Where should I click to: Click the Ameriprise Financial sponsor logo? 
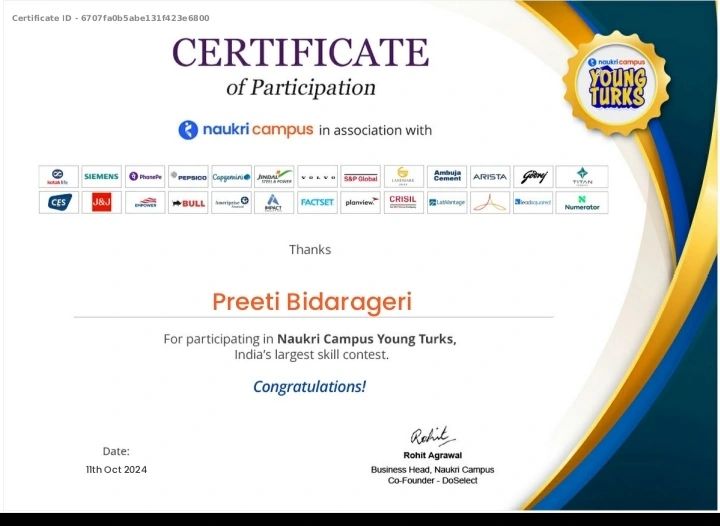click(x=231, y=202)
